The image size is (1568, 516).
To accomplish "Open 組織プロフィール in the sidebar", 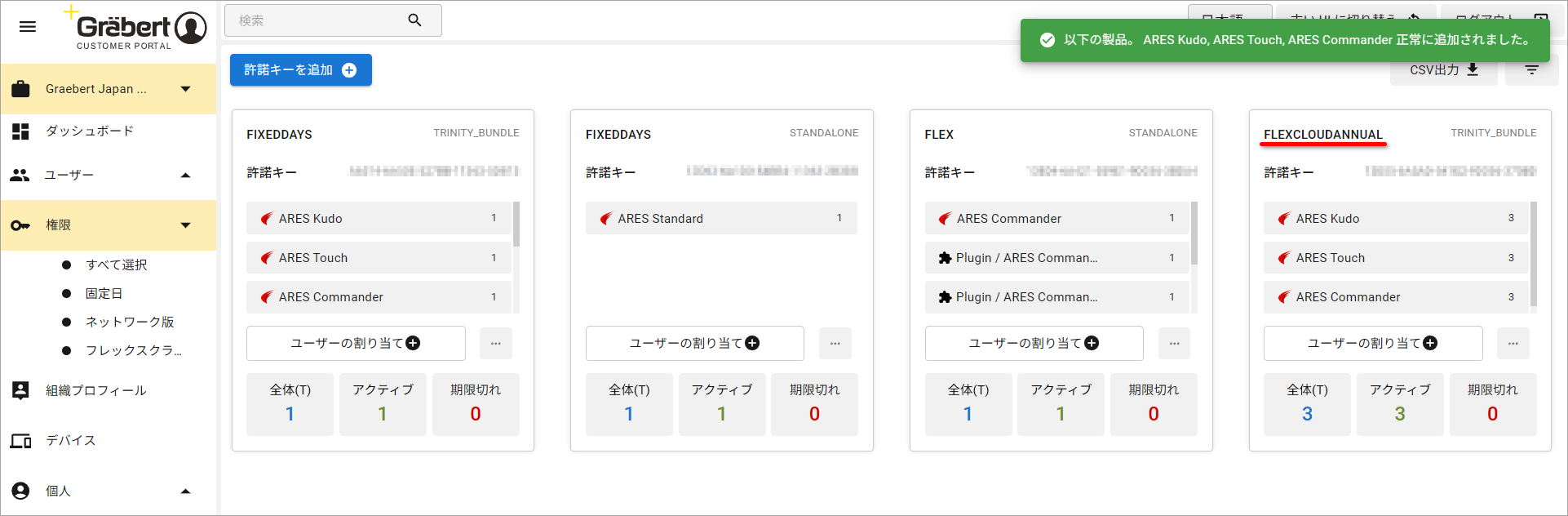I will click(x=96, y=390).
